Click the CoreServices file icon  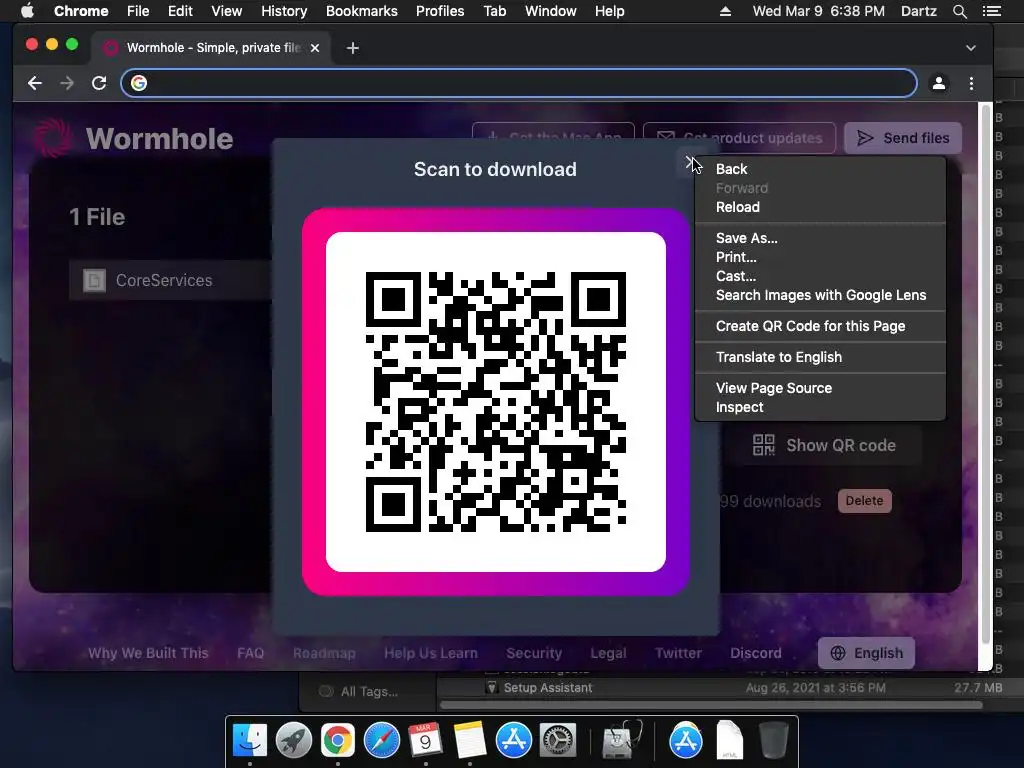(94, 280)
